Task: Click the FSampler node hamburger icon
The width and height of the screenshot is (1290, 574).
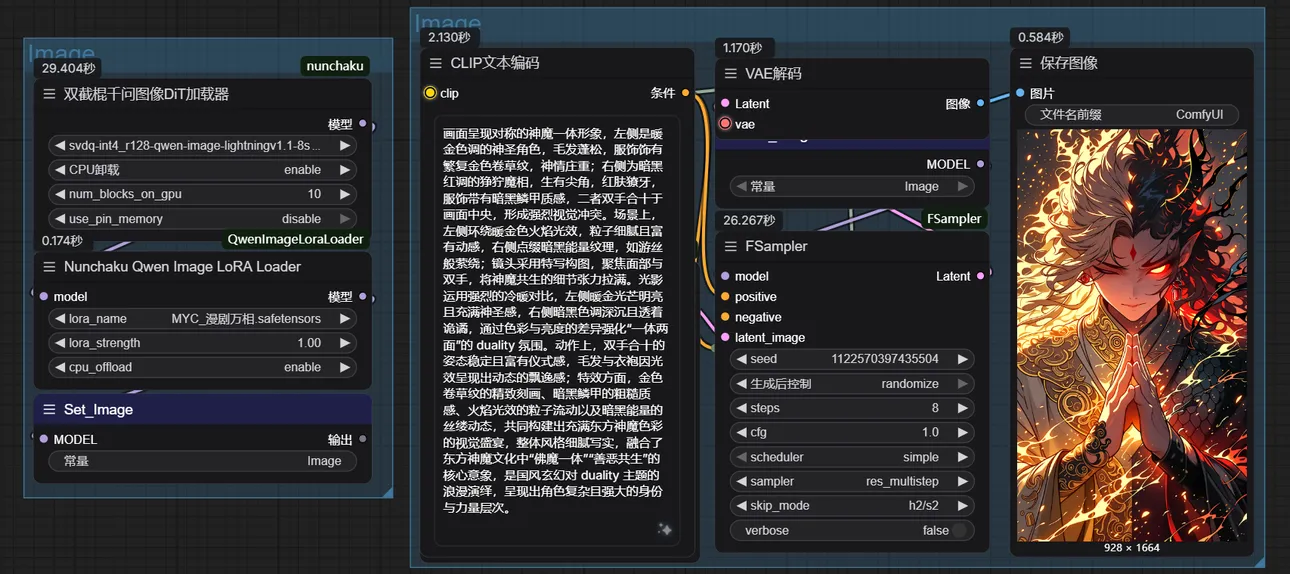Action: pos(729,246)
